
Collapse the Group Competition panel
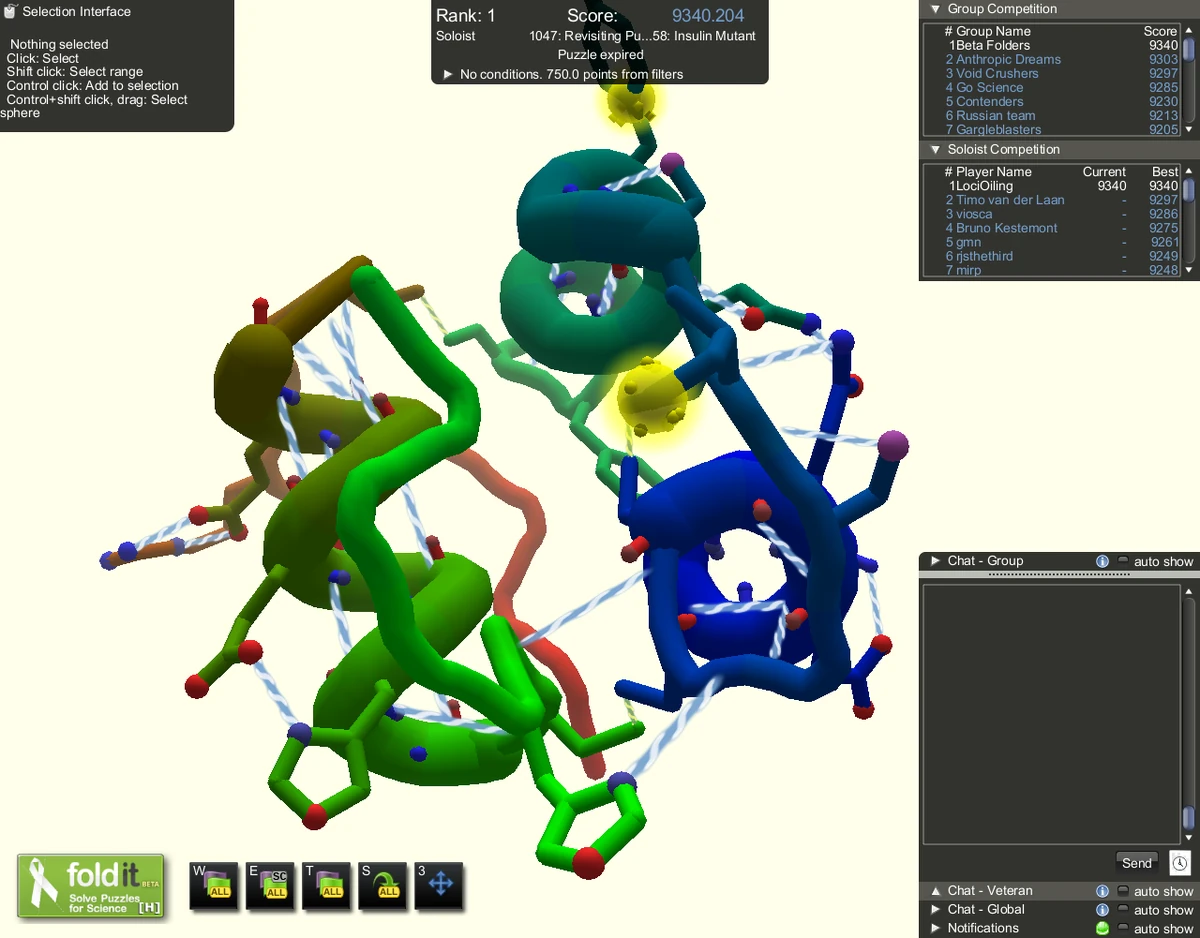pyautogui.click(x=935, y=9)
